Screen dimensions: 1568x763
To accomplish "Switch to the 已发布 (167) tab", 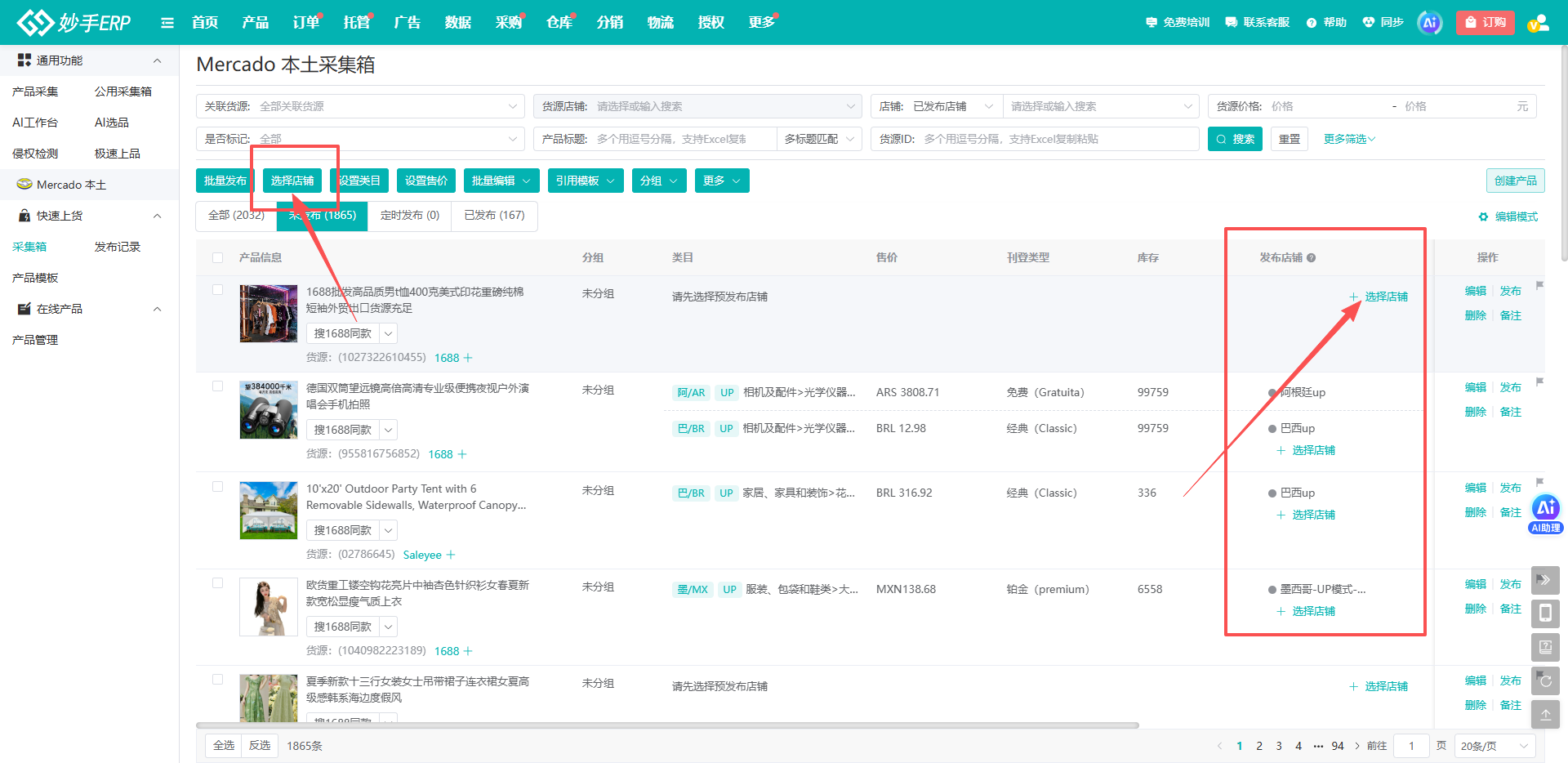I will click(x=494, y=216).
